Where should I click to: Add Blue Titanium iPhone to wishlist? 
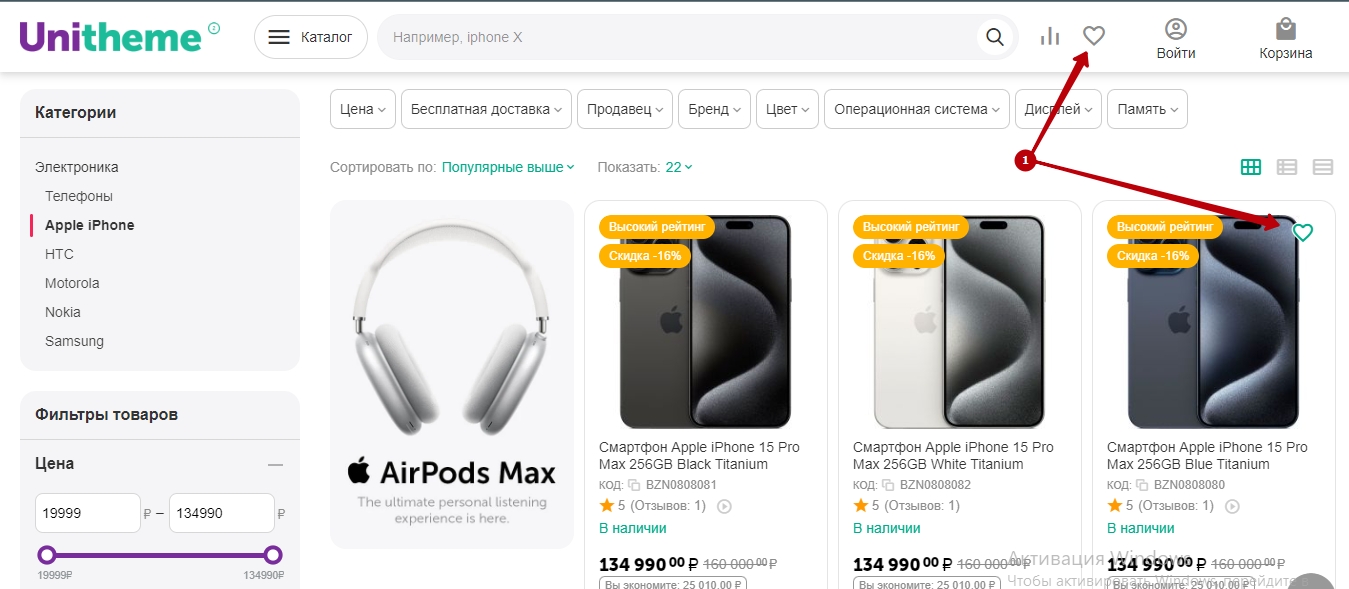pos(1302,233)
